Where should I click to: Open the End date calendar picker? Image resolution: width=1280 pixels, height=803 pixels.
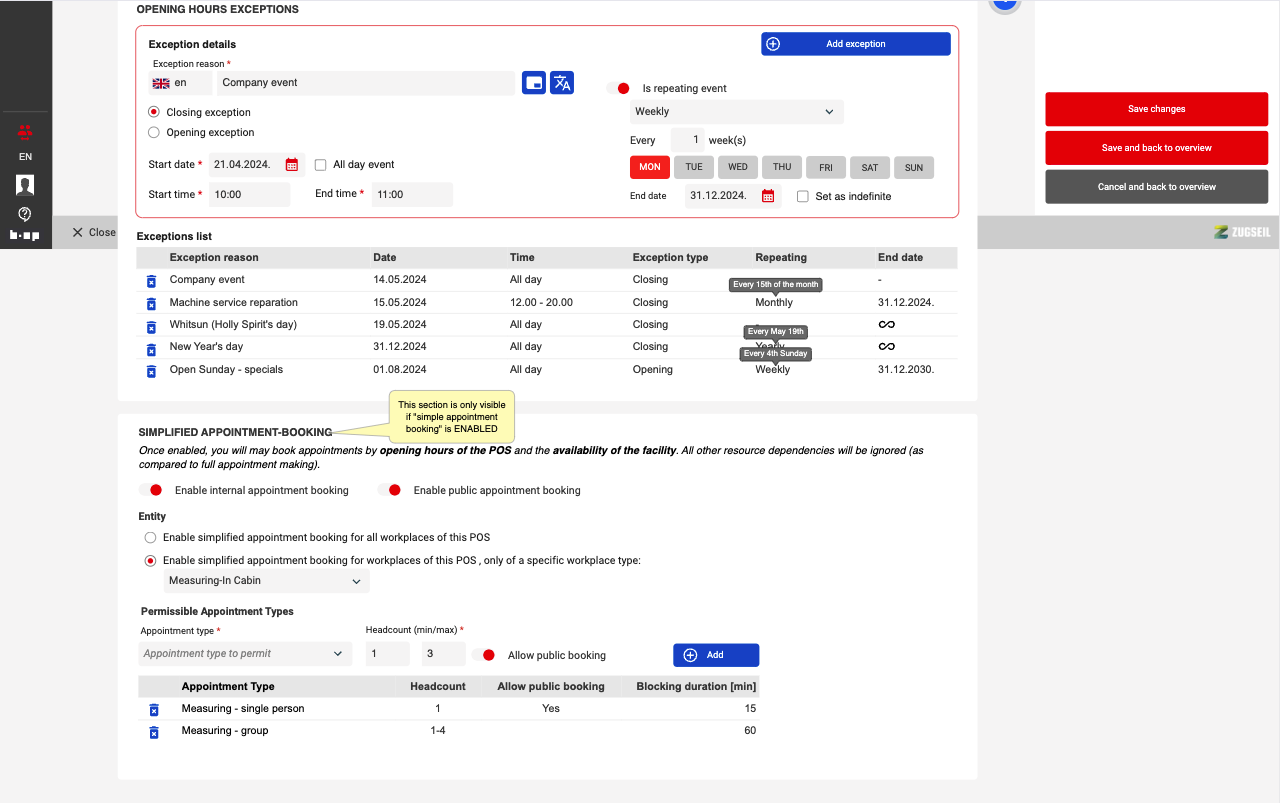click(768, 196)
